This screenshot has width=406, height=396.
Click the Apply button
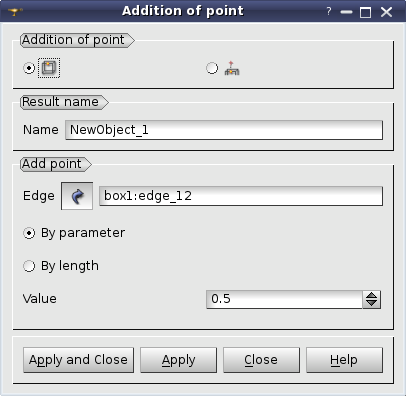point(178,360)
